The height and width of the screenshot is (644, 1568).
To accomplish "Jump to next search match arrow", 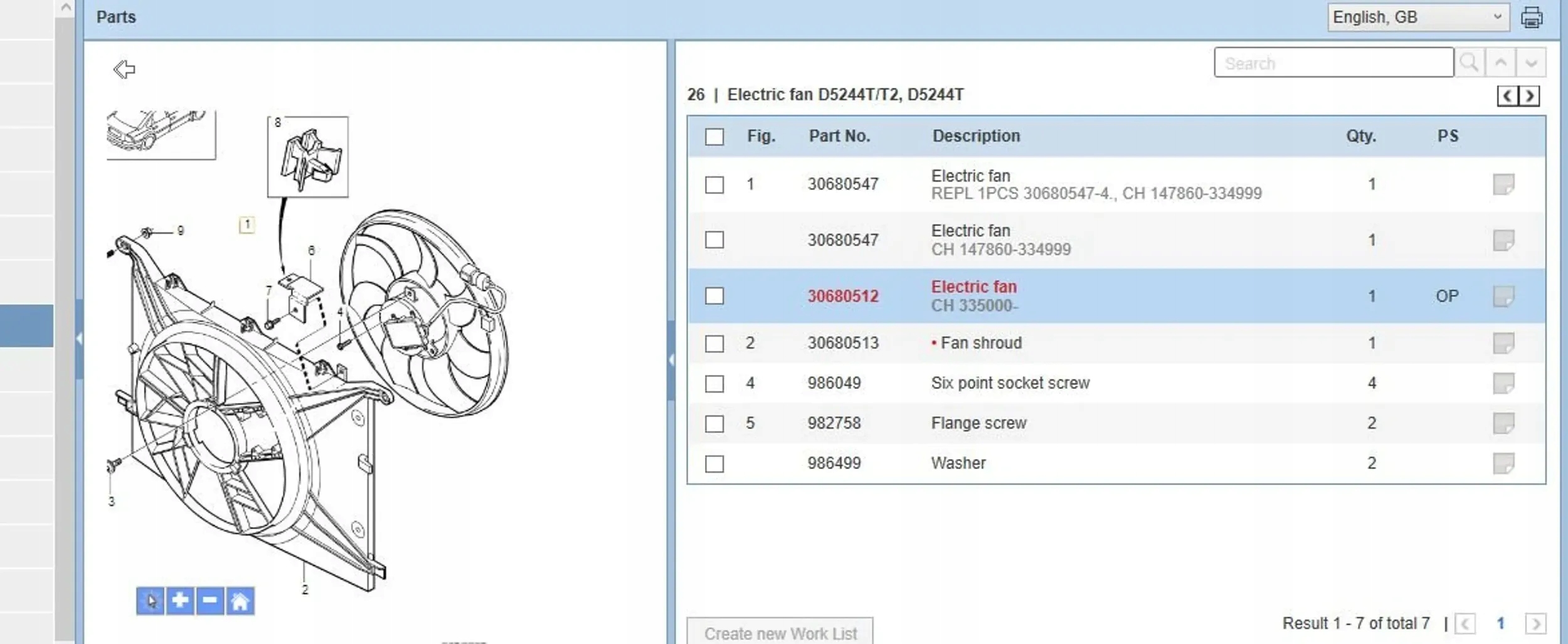I will [x=1531, y=63].
